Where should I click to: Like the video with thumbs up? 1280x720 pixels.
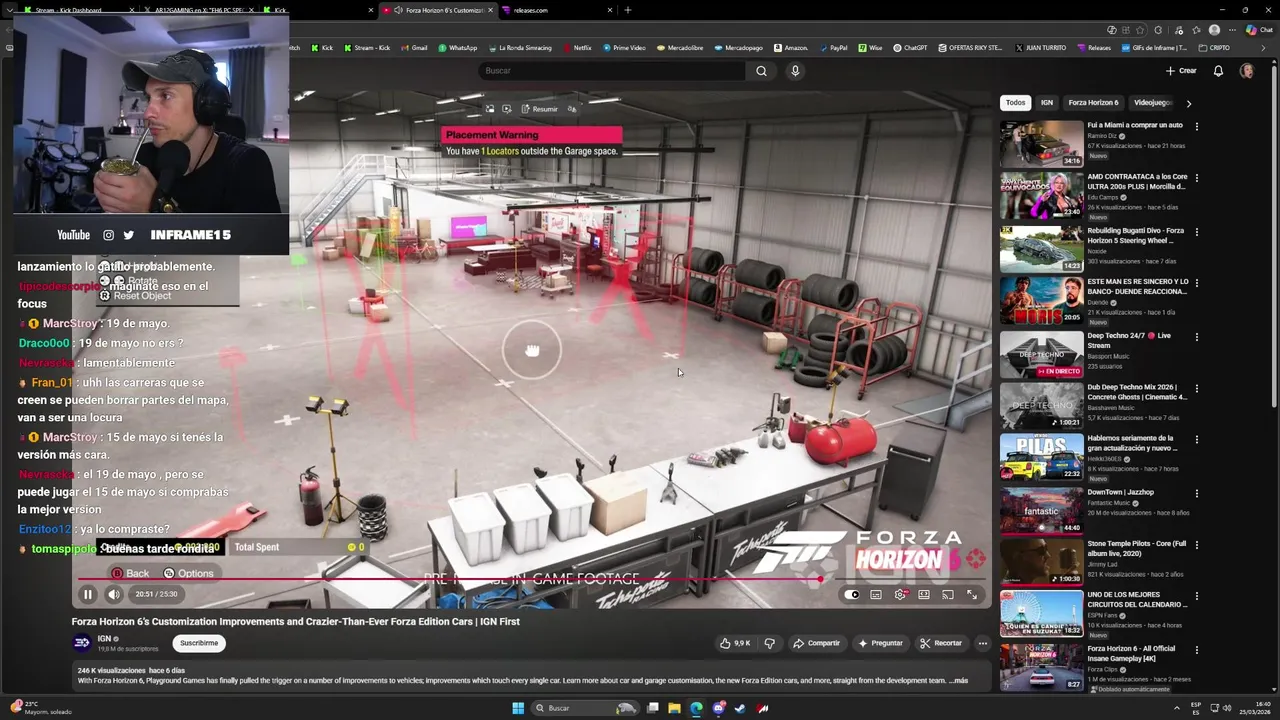tap(735, 643)
